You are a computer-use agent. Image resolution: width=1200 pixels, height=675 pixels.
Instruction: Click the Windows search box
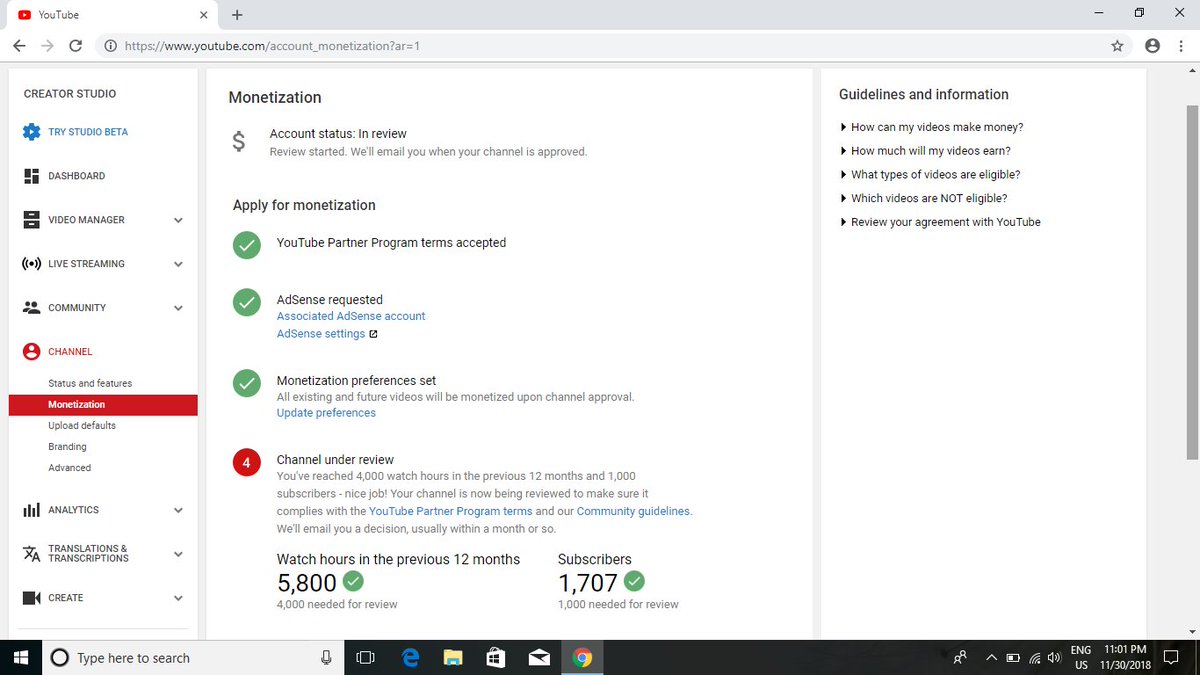coord(192,658)
